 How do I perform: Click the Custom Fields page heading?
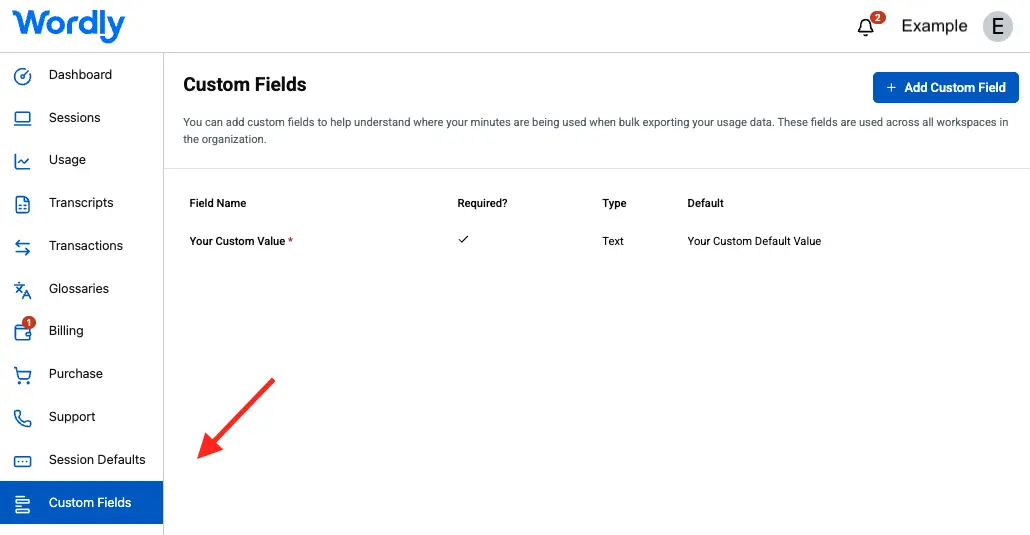(244, 84)
